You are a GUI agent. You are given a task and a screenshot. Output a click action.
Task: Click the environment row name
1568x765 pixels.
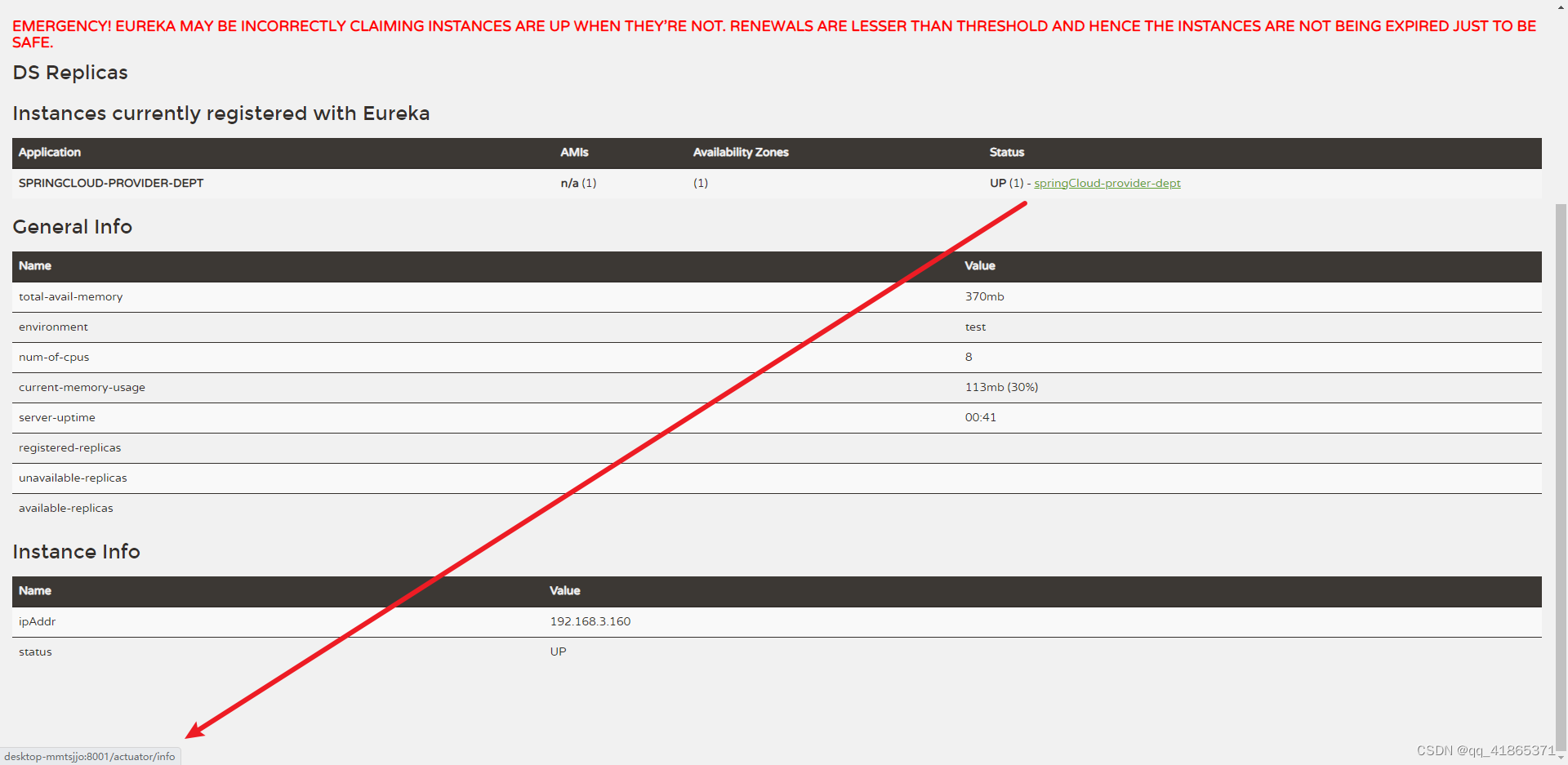click(53, 327)
